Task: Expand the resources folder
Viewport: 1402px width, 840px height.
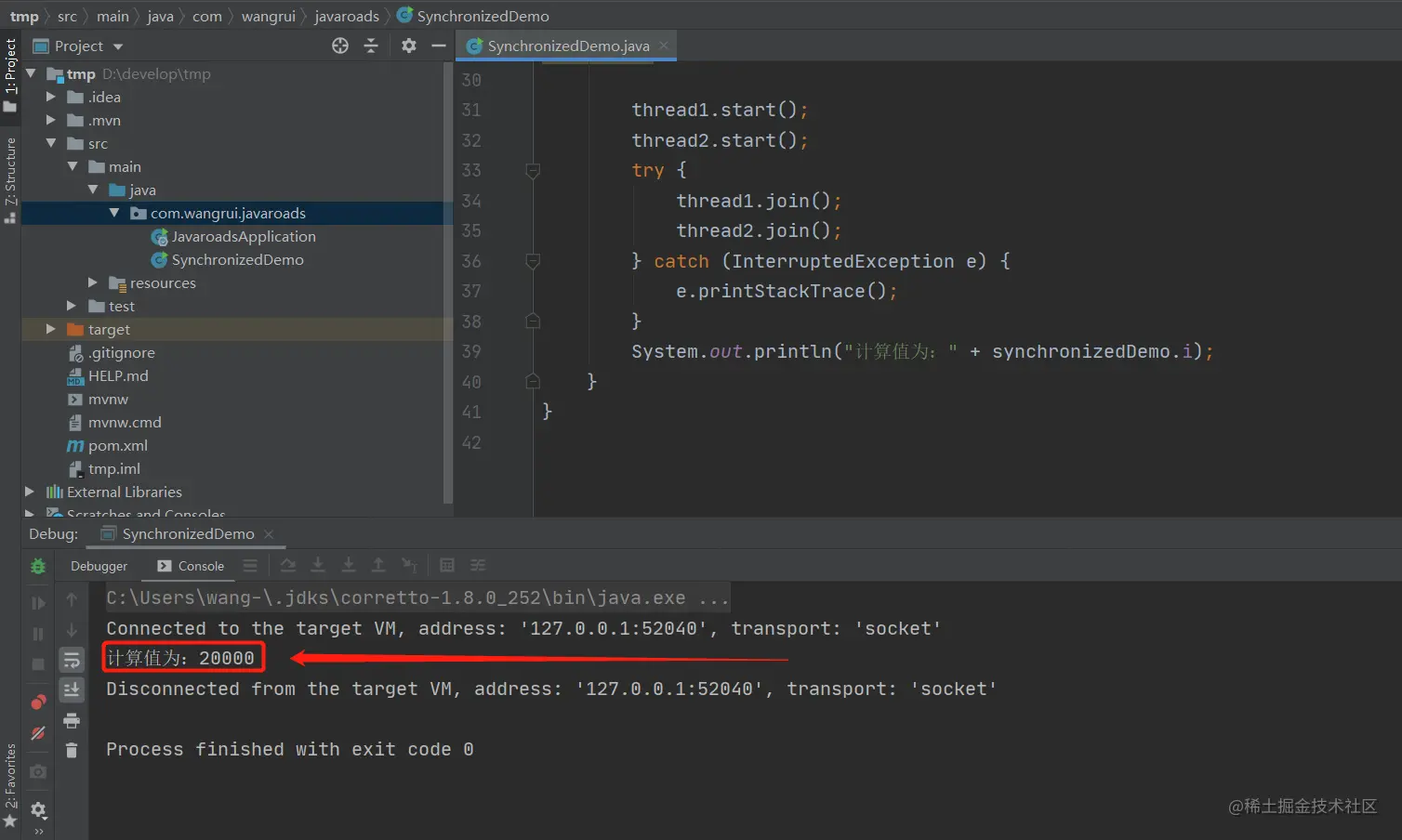Action: click(x=93, y=282)
